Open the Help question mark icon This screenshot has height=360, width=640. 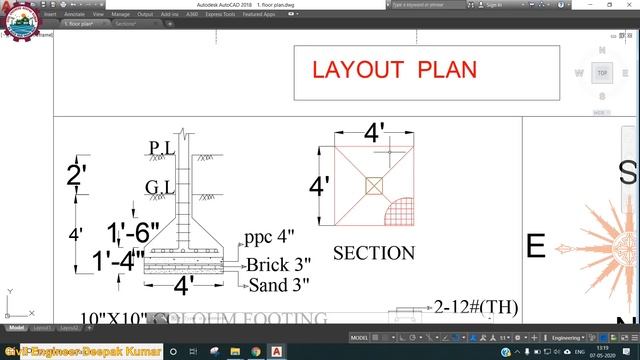click(x=560, y=5)
